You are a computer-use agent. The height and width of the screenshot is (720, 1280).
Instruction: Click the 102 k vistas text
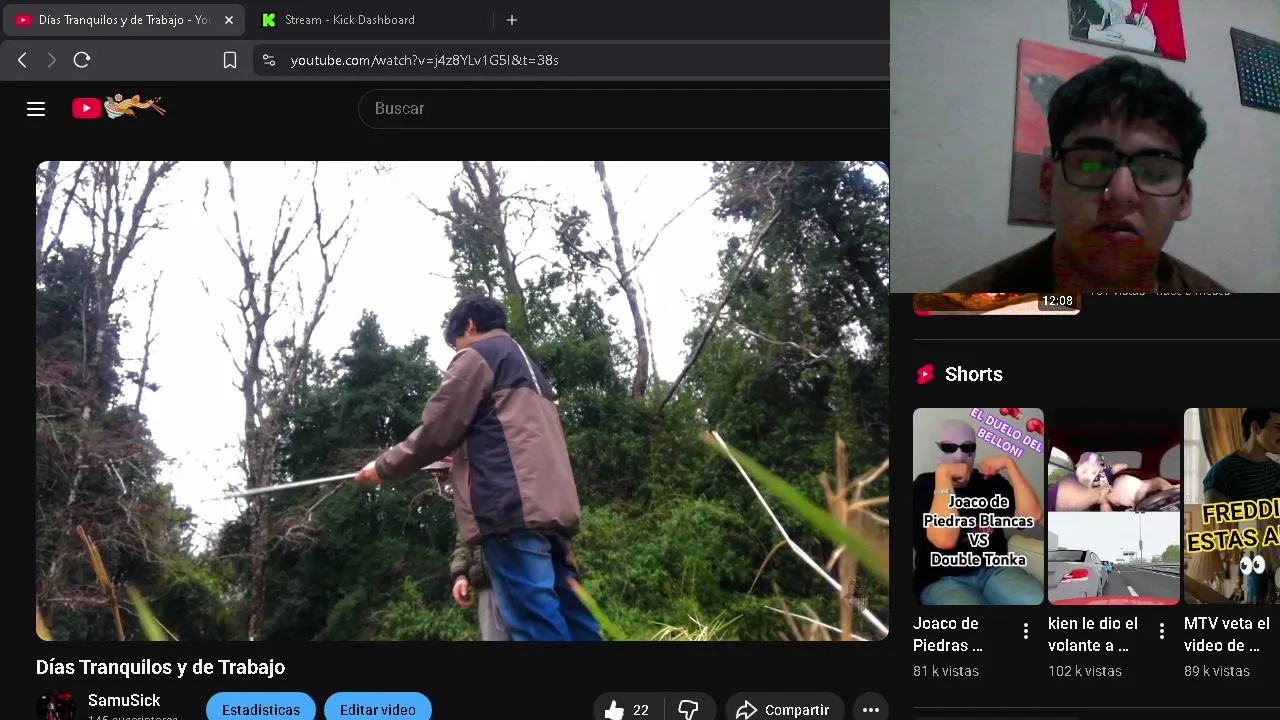click(x=1085, y=671)
